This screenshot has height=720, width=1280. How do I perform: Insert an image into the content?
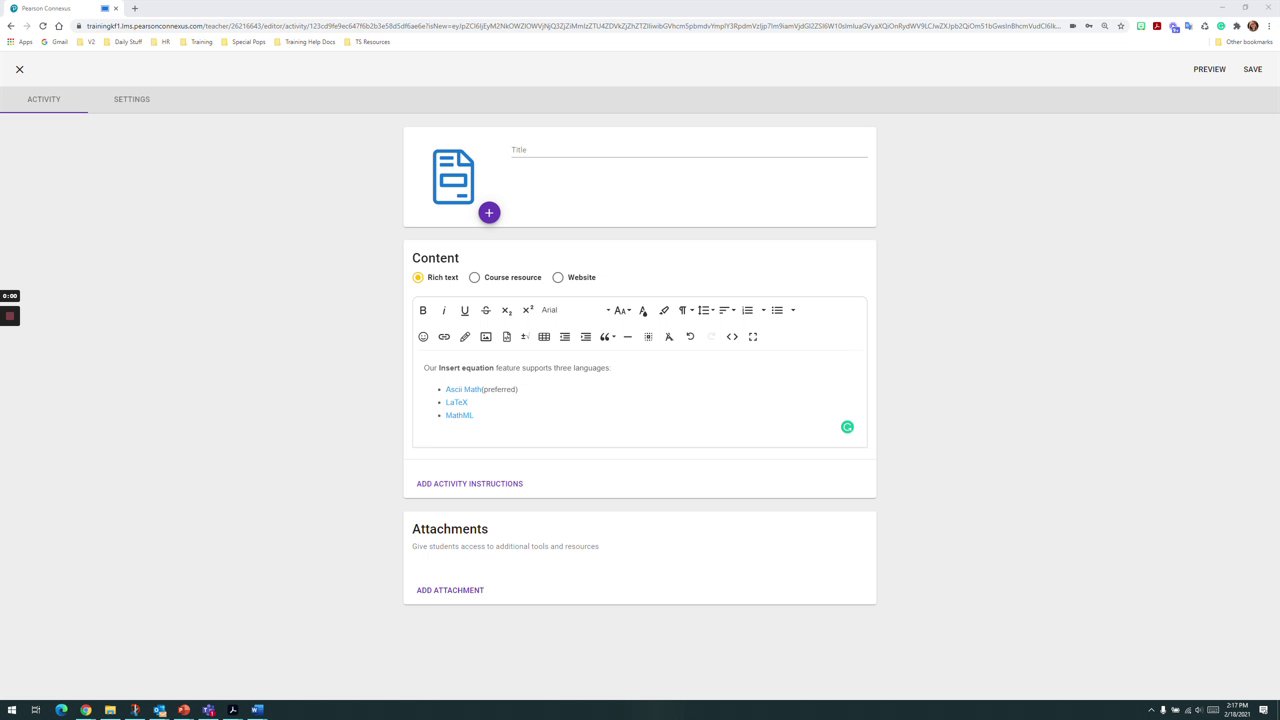[x=486, y=337]
